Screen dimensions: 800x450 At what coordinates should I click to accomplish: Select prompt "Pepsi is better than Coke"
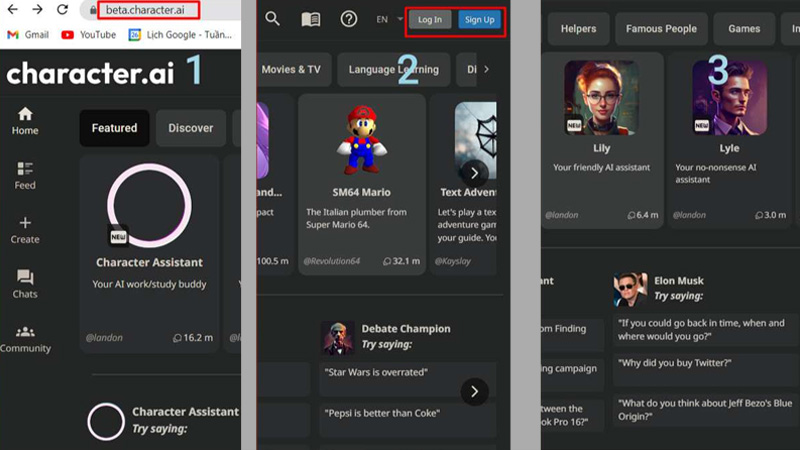tap(407, 419)
